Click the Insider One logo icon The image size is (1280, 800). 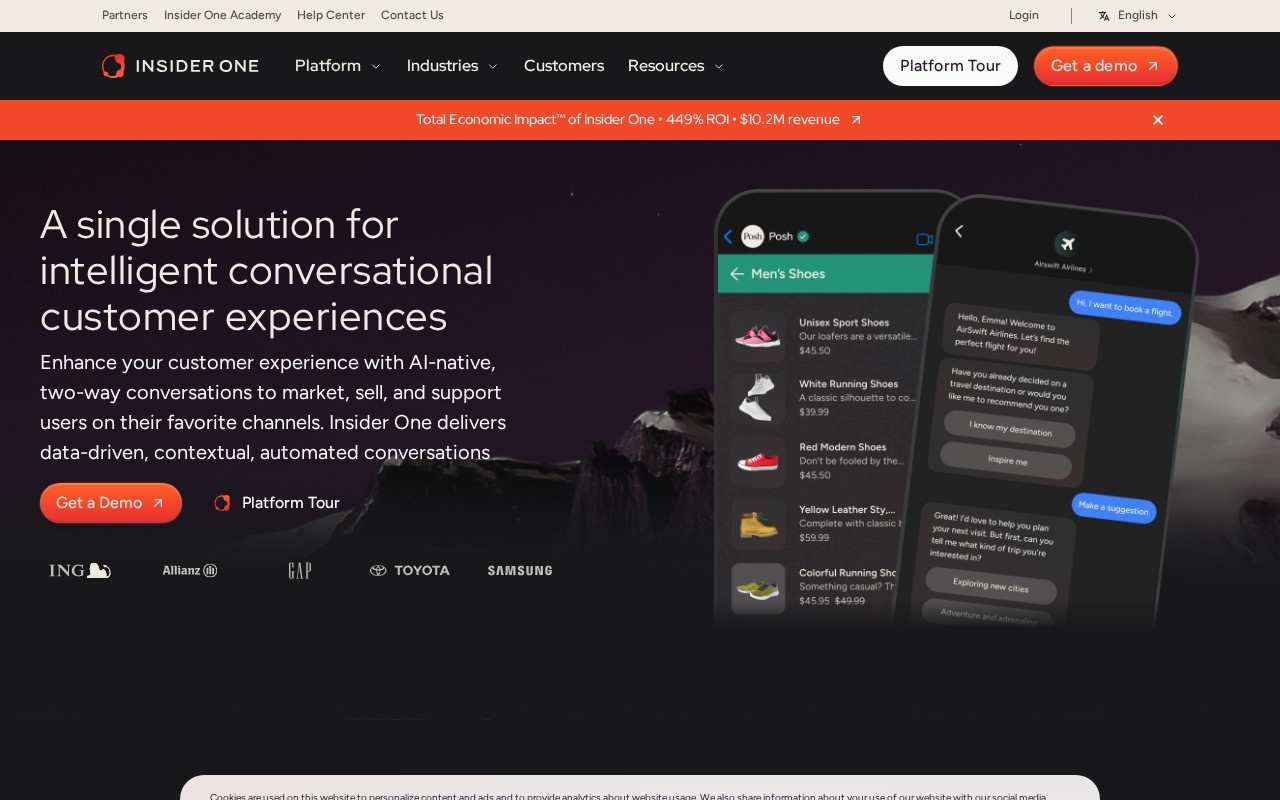tap(113, 66)
